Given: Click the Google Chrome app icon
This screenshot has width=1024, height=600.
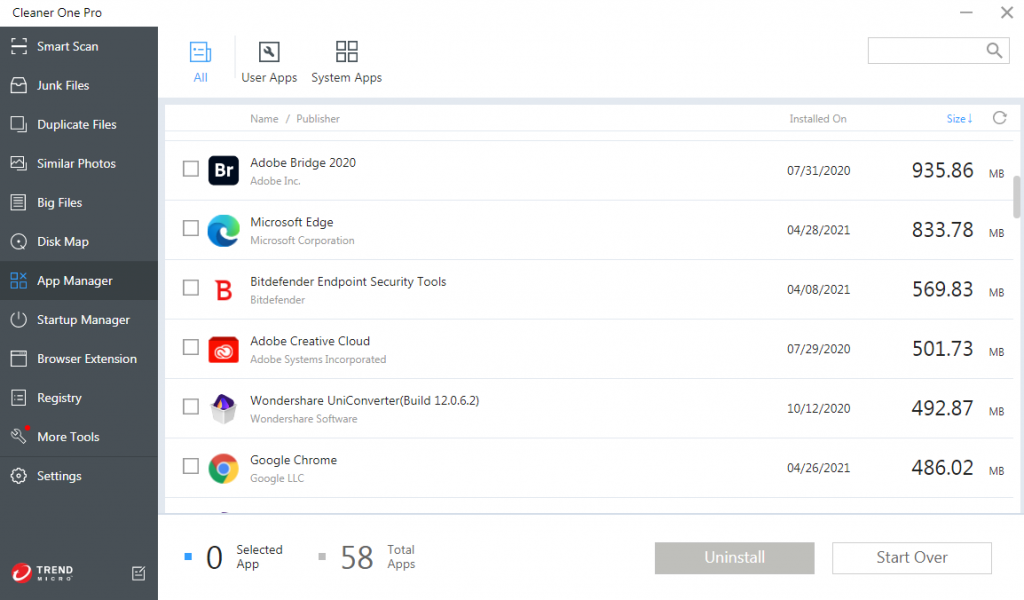Looking at the screenshot, I should tap(223, 468).
